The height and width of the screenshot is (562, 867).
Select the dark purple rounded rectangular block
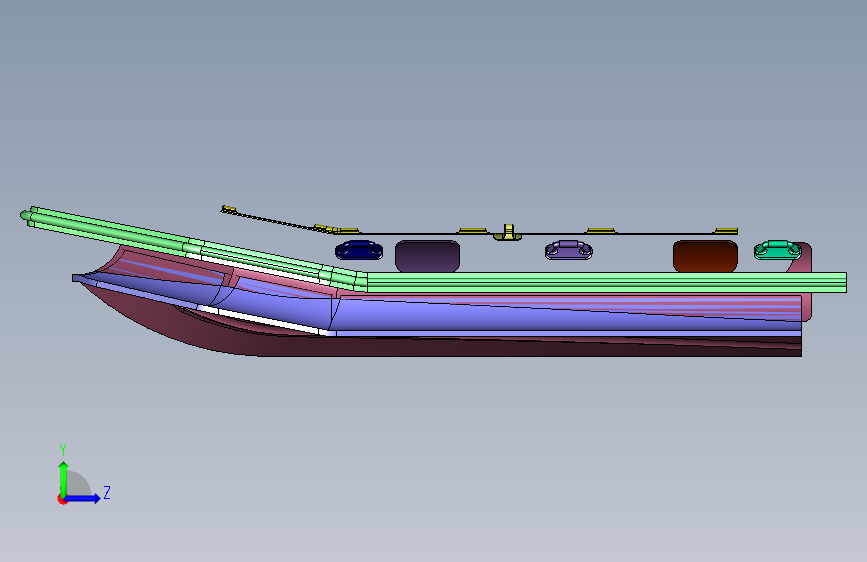tap(427, 256)
